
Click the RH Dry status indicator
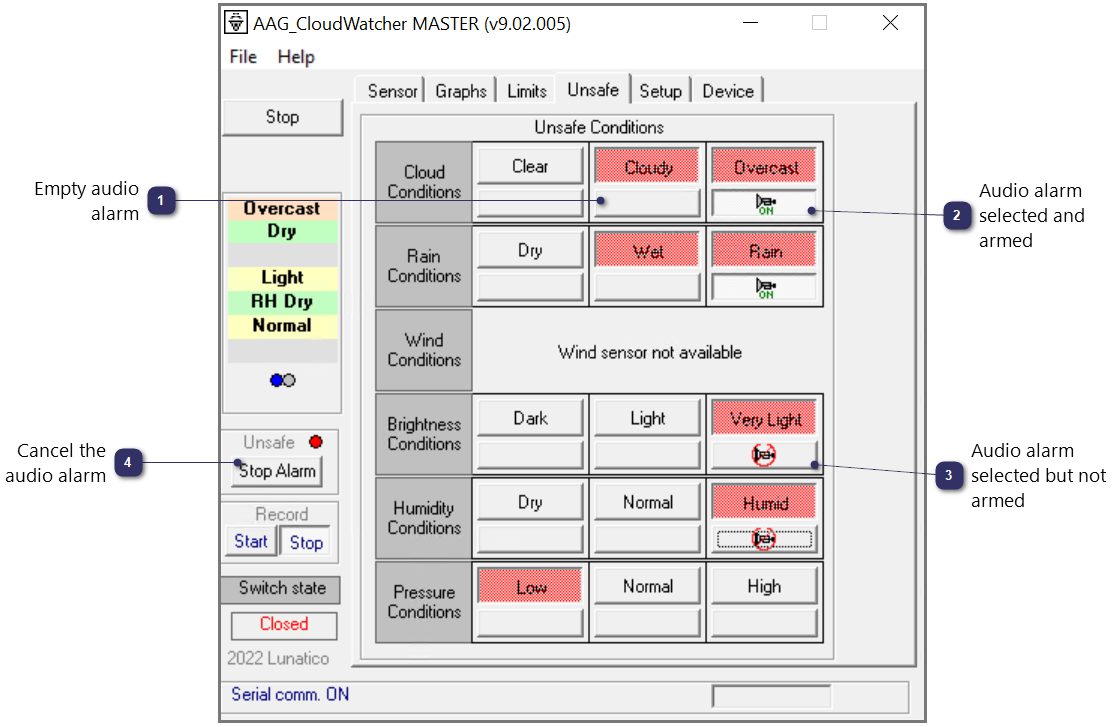pos(282,302)
